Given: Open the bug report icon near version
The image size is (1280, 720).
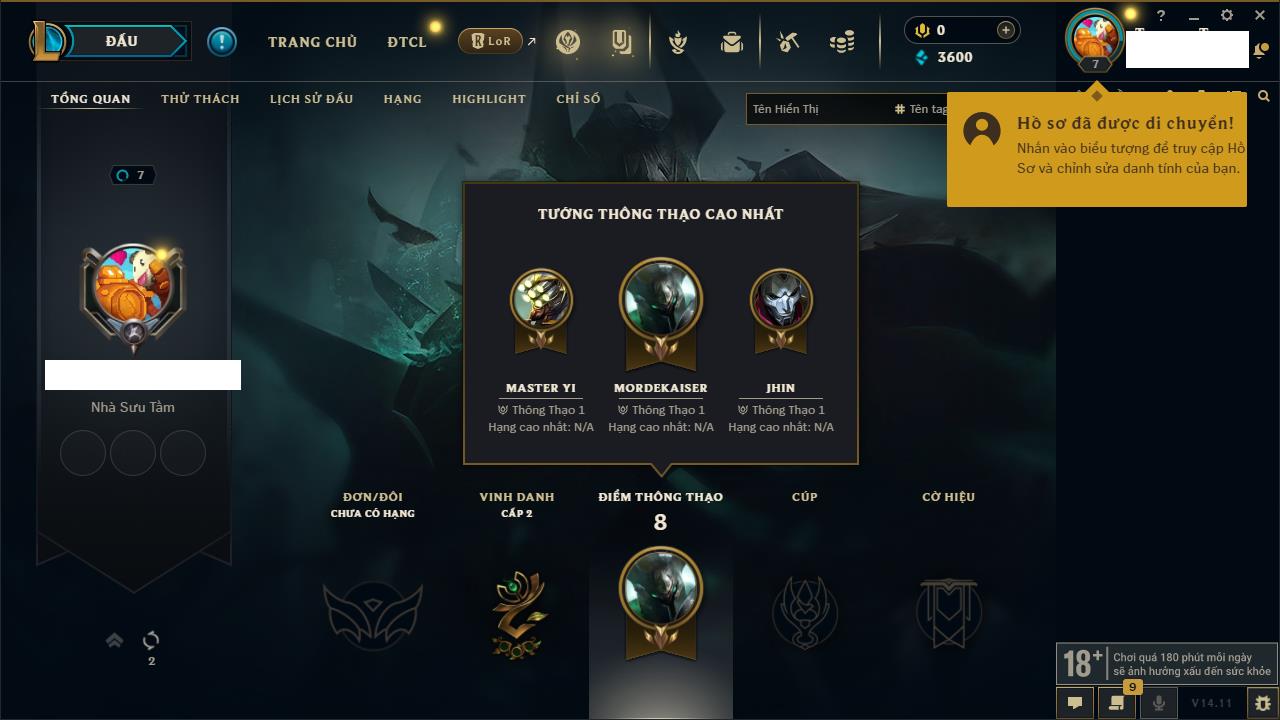Looking at the screenshot, I should pos(1263,703).
